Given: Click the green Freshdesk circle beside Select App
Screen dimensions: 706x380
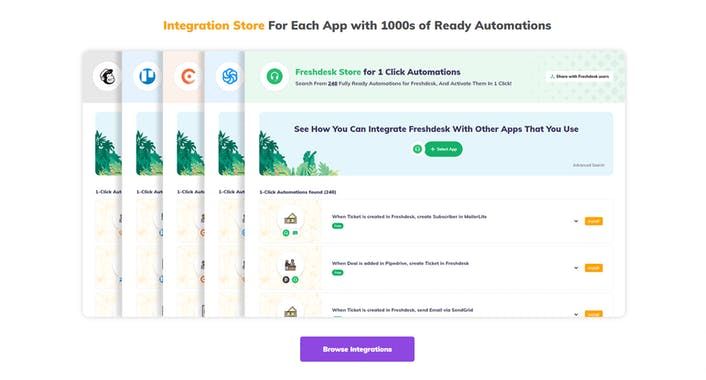Looking at the screenshot, I should tap(417, 149).
